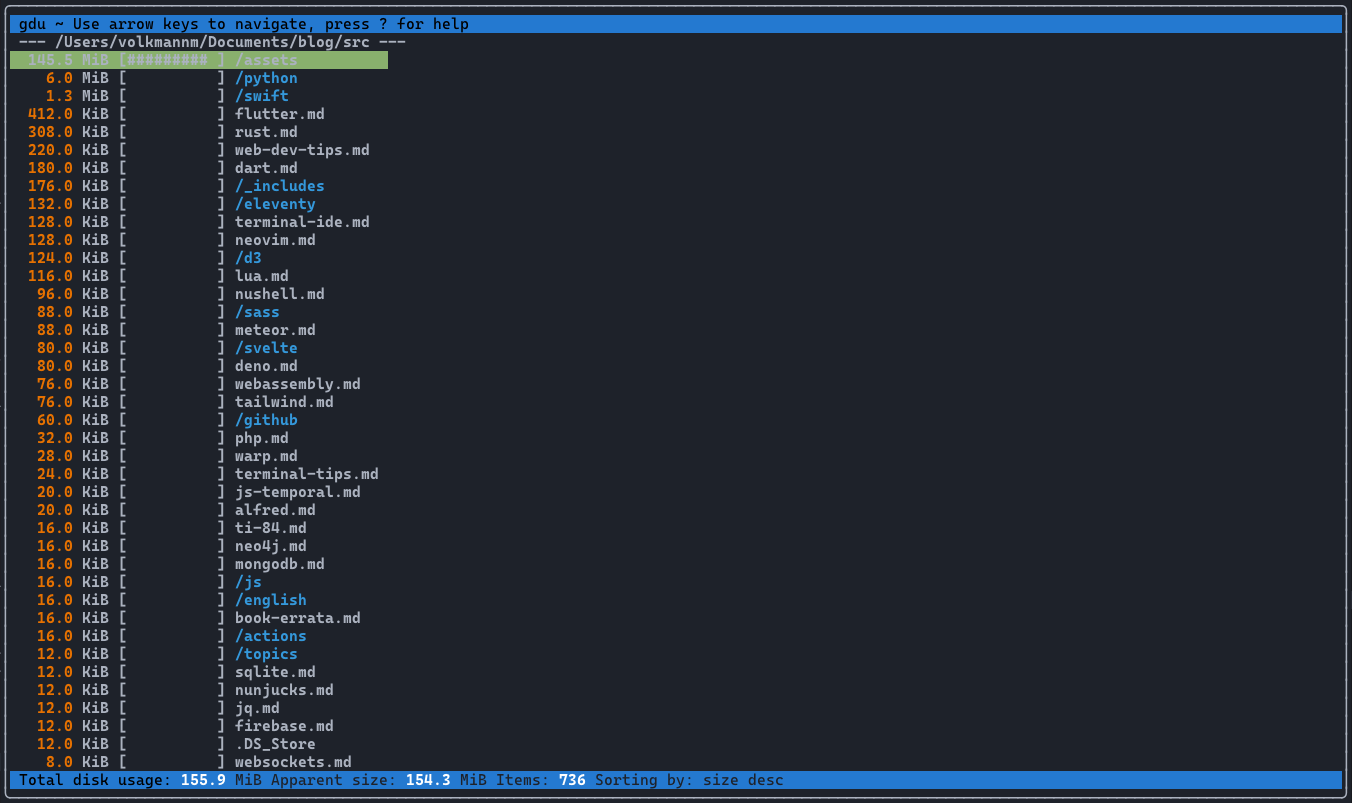Select the terminal-tips.md file
Image resolution: width=1352 pixels, height=803 pixels.
point(306,474)
